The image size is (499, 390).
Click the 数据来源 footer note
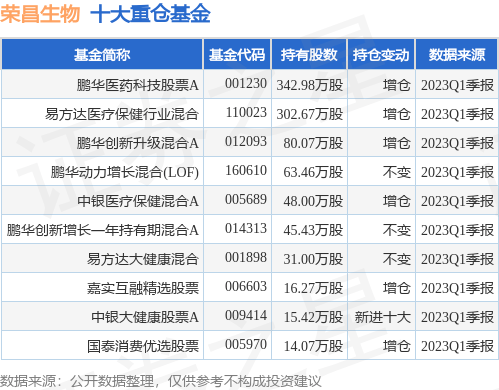click(161, 381)
